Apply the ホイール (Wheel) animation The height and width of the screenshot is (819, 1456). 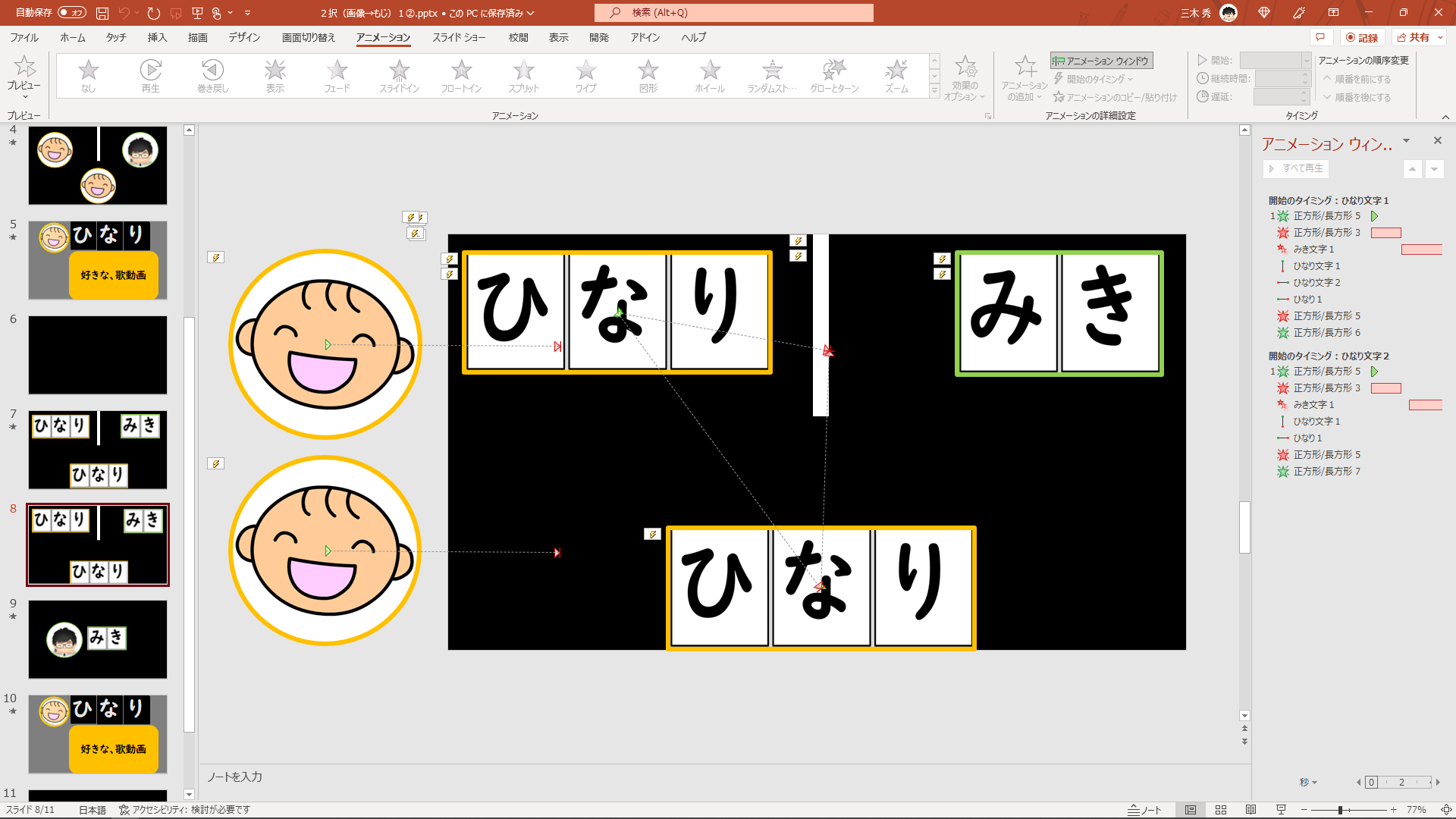708,75
